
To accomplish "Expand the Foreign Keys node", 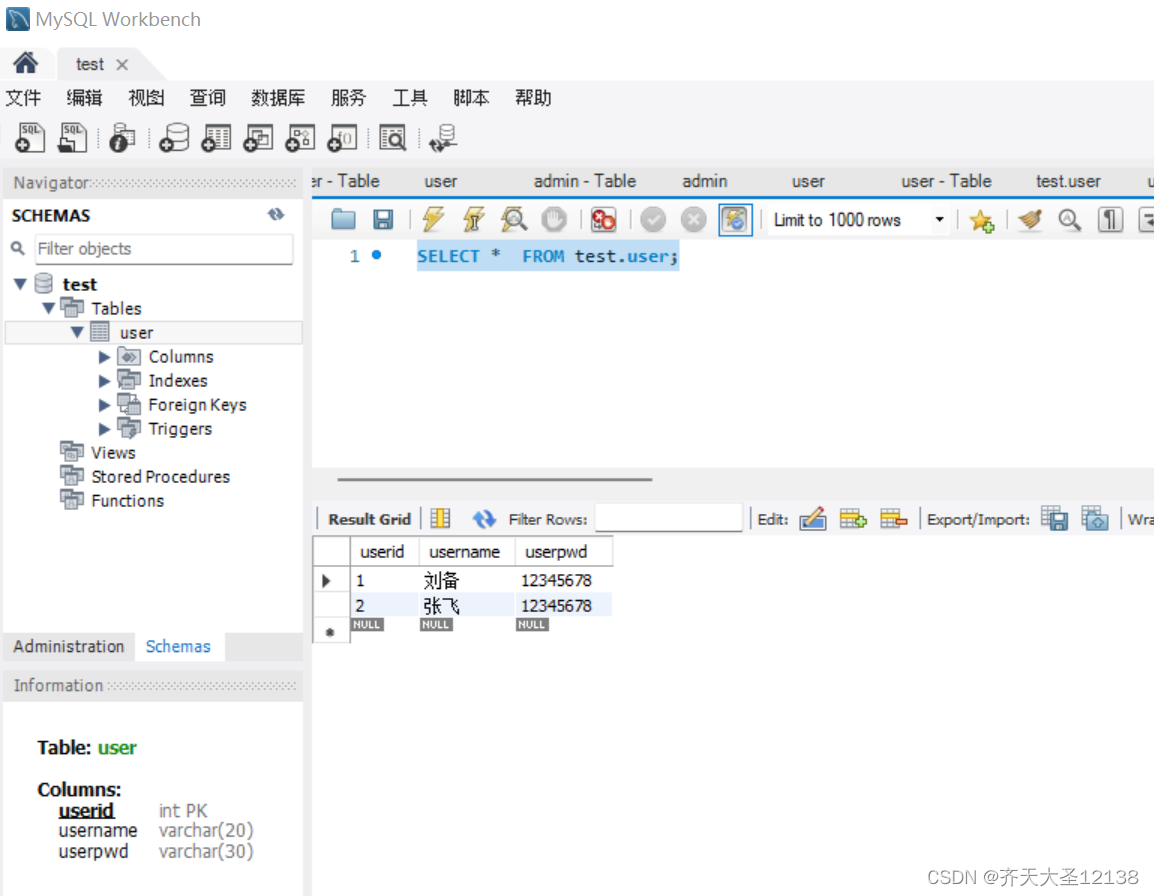I will pyautogui.click(x=105, y=405).
